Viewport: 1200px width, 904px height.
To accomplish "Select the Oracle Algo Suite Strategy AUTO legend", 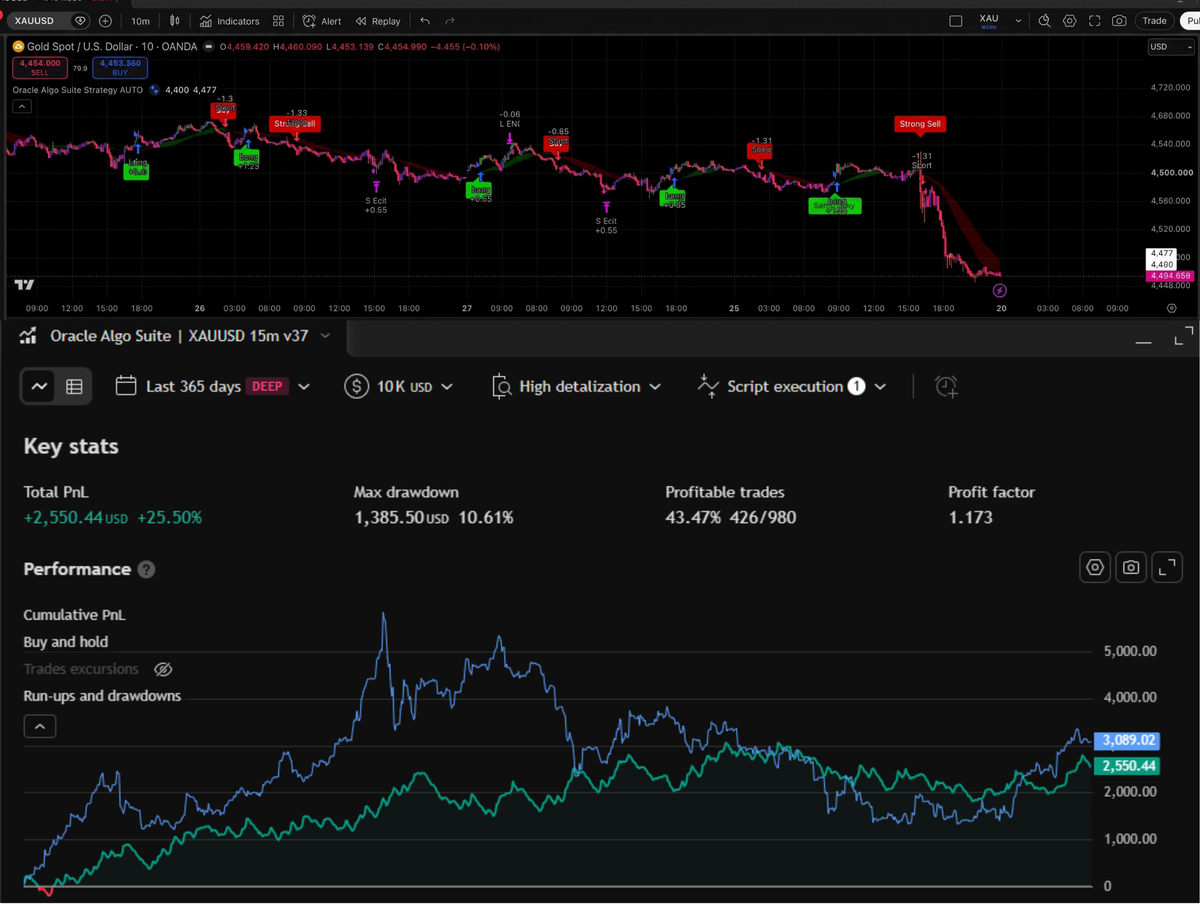I will pos(78,90).
